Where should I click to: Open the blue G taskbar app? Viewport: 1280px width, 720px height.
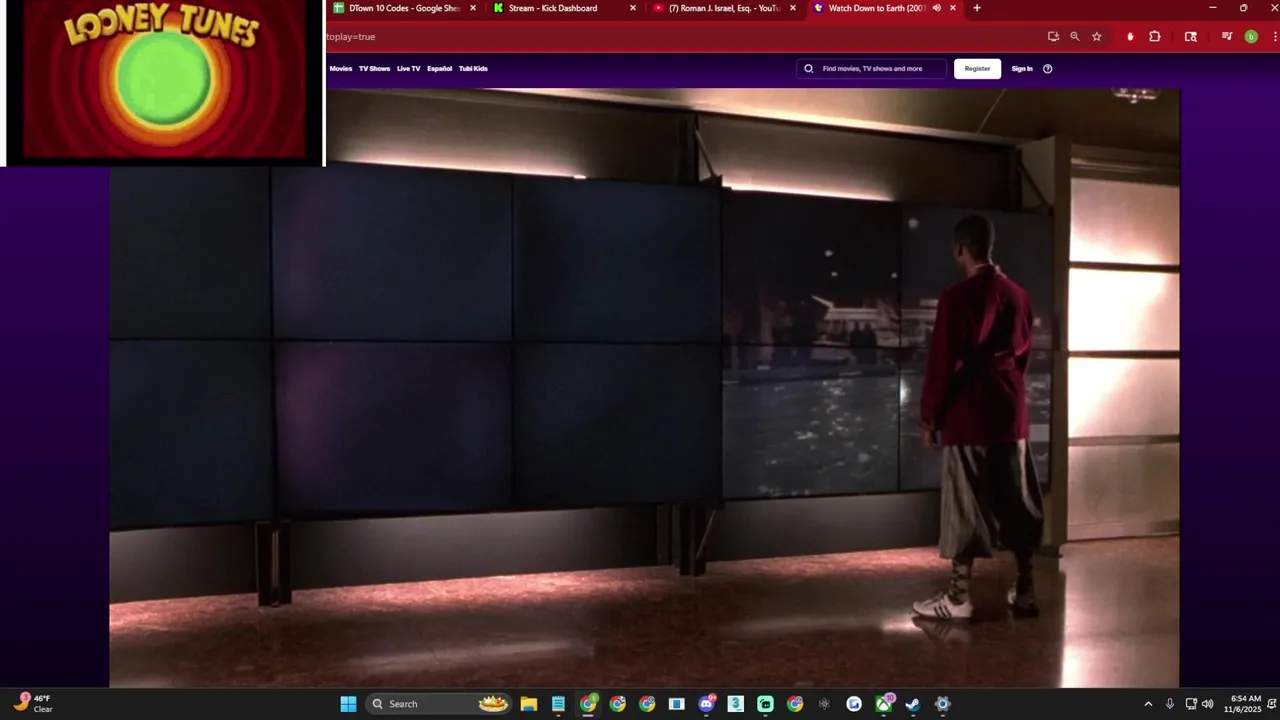(854, 704)
